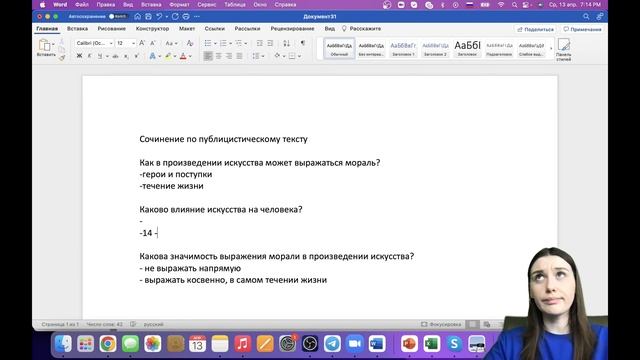
Task: Click the Format Painter brush icon
Action: click(x=62, y=58)
